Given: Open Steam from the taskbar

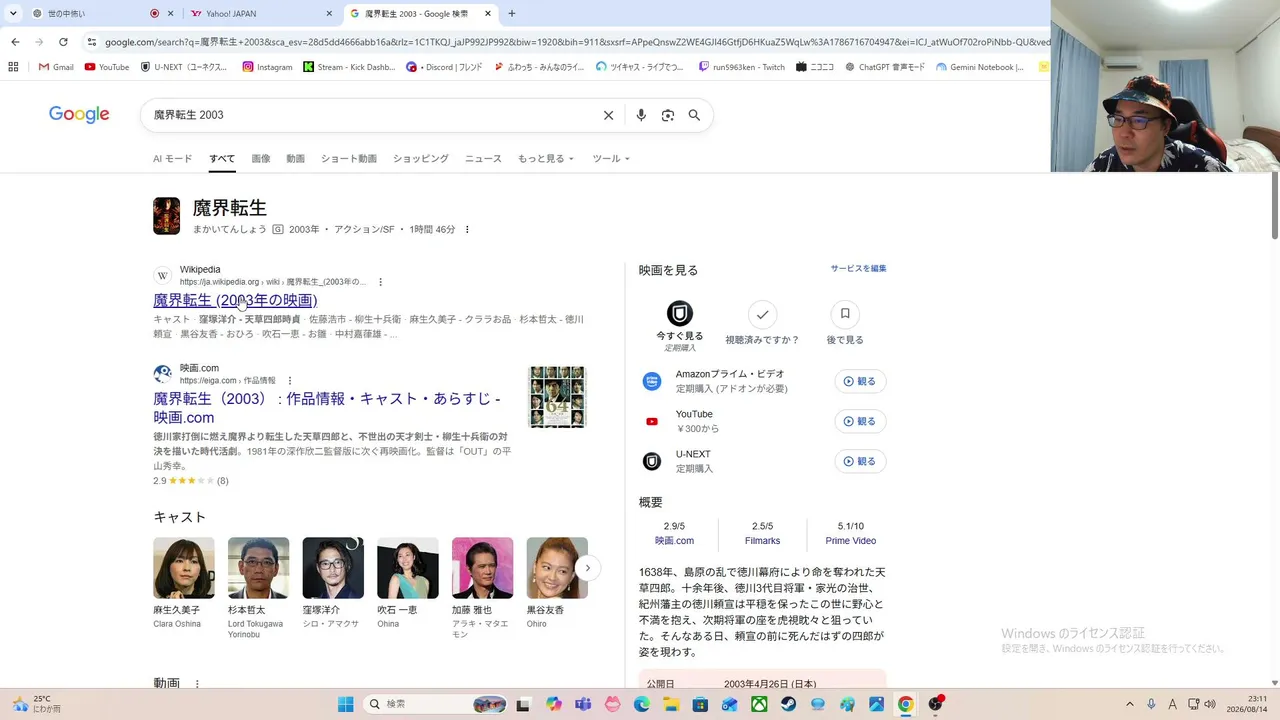Looking at the screenshot, I should pyautogui.click(x=788, y=704).
